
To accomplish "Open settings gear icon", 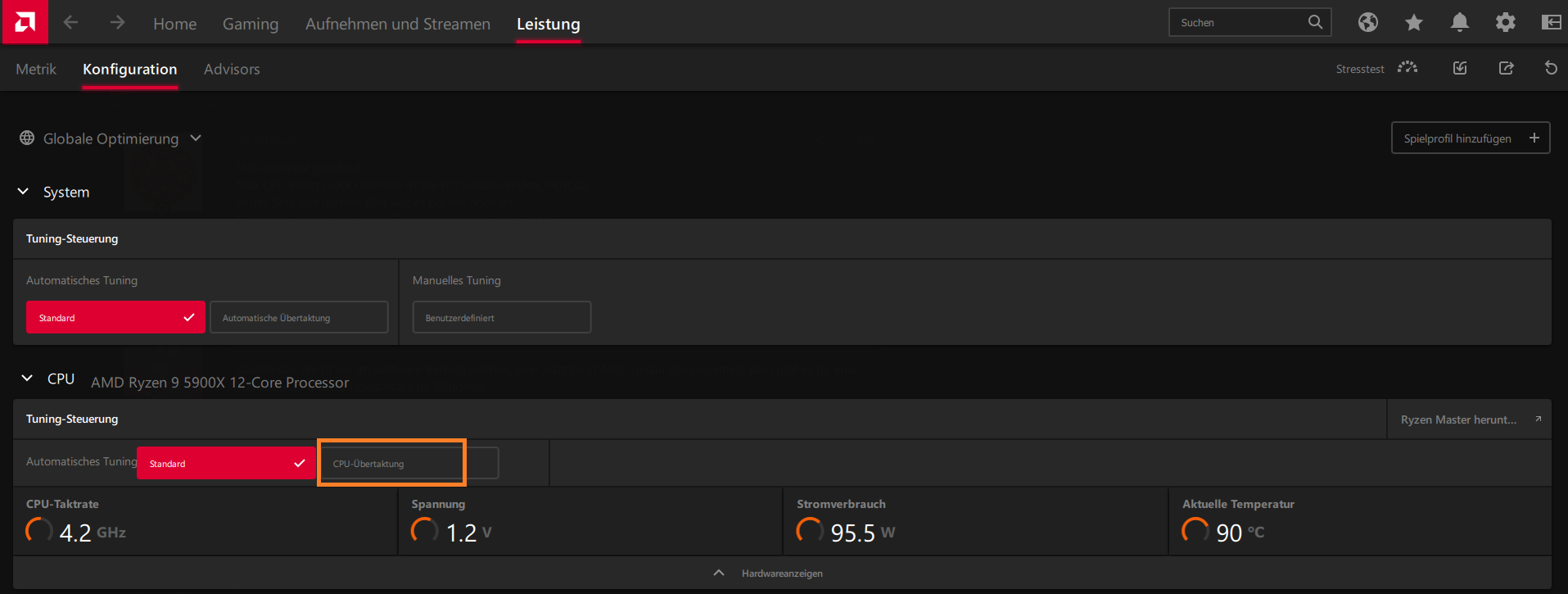I will [x=1506, y=22].
